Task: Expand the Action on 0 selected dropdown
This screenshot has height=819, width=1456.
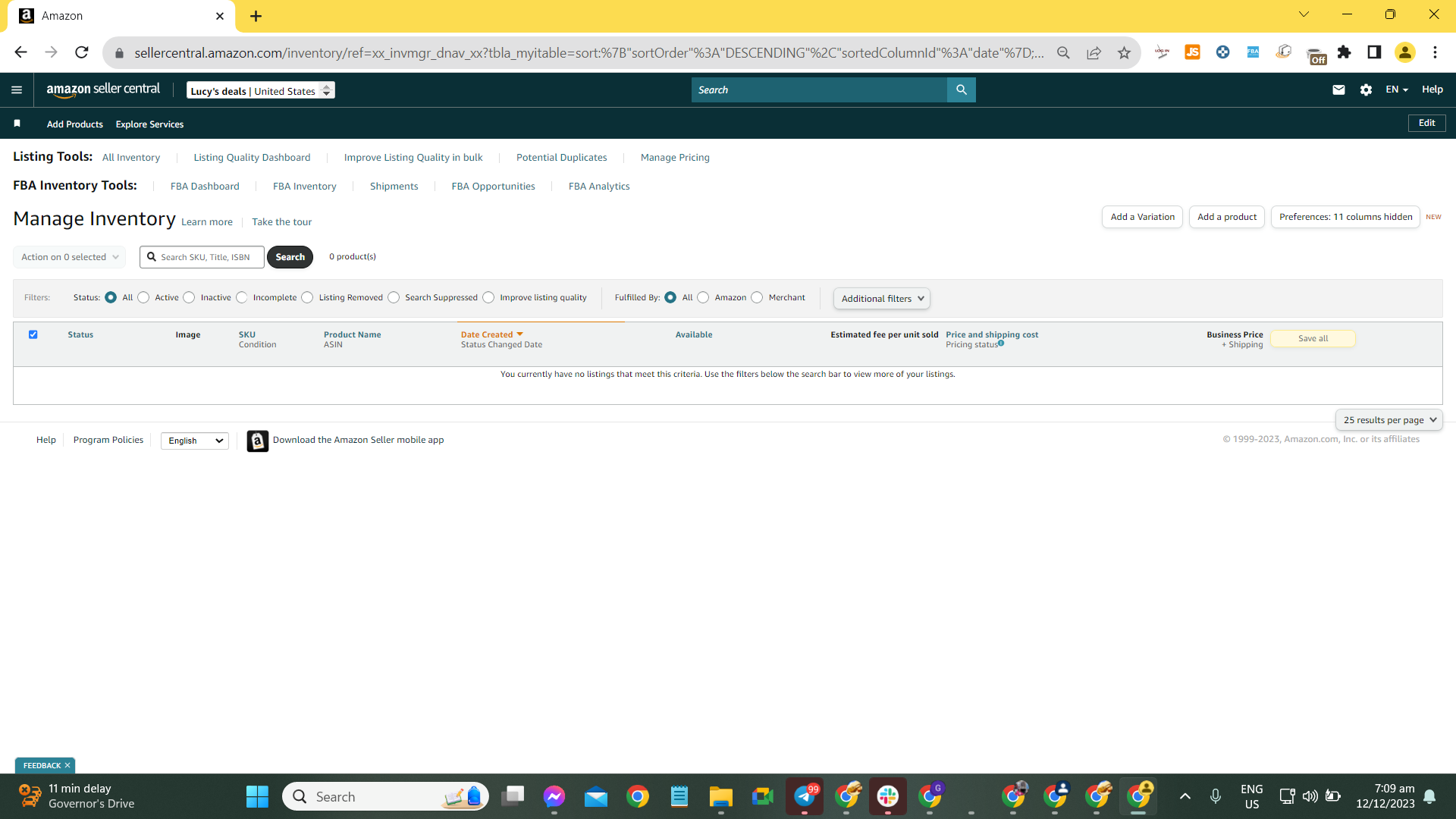Action: (x=70, y=257)
